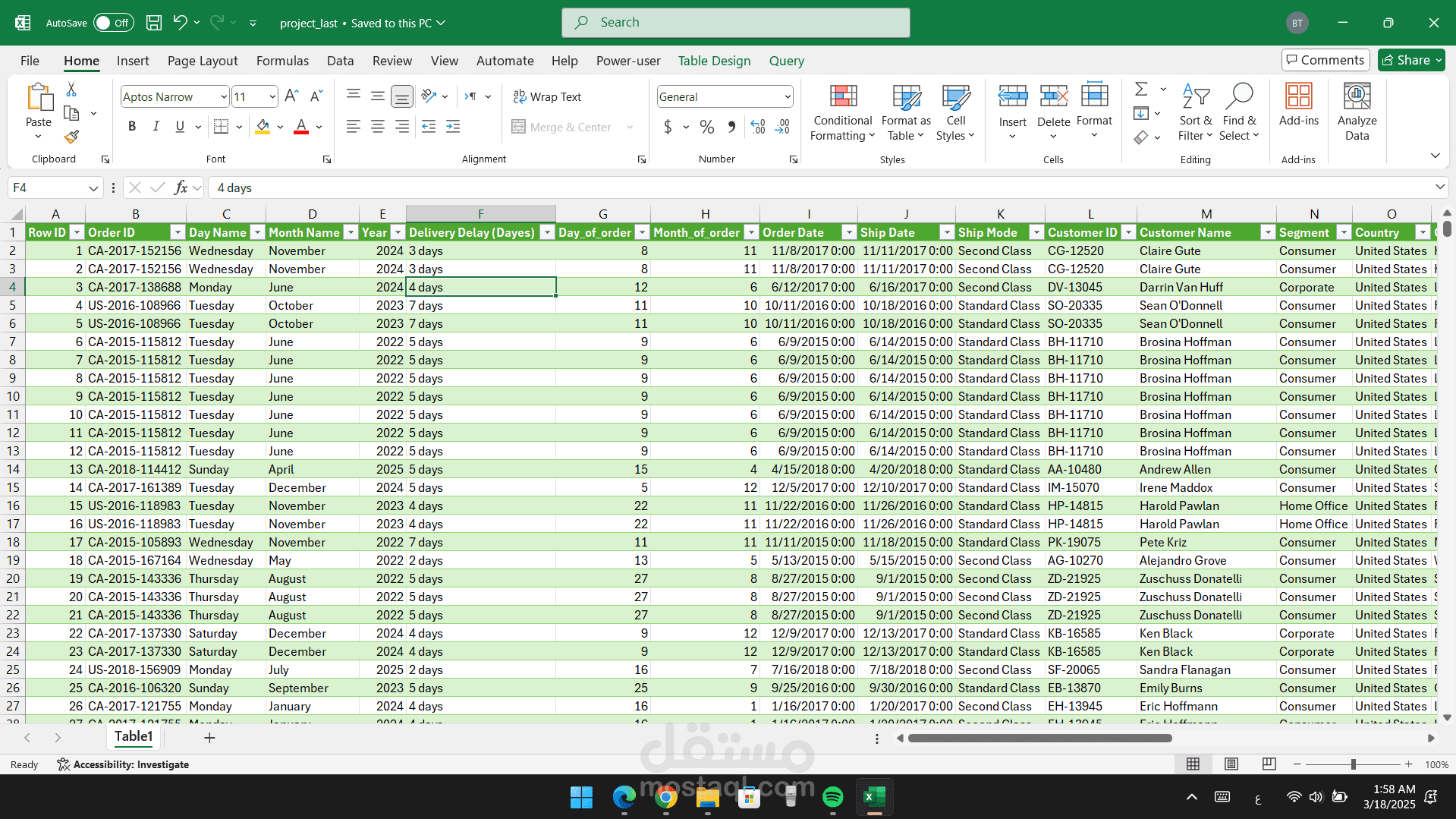Toggle Wrap Text
Screen dimensions: 1456x819
tap(547, 96)
